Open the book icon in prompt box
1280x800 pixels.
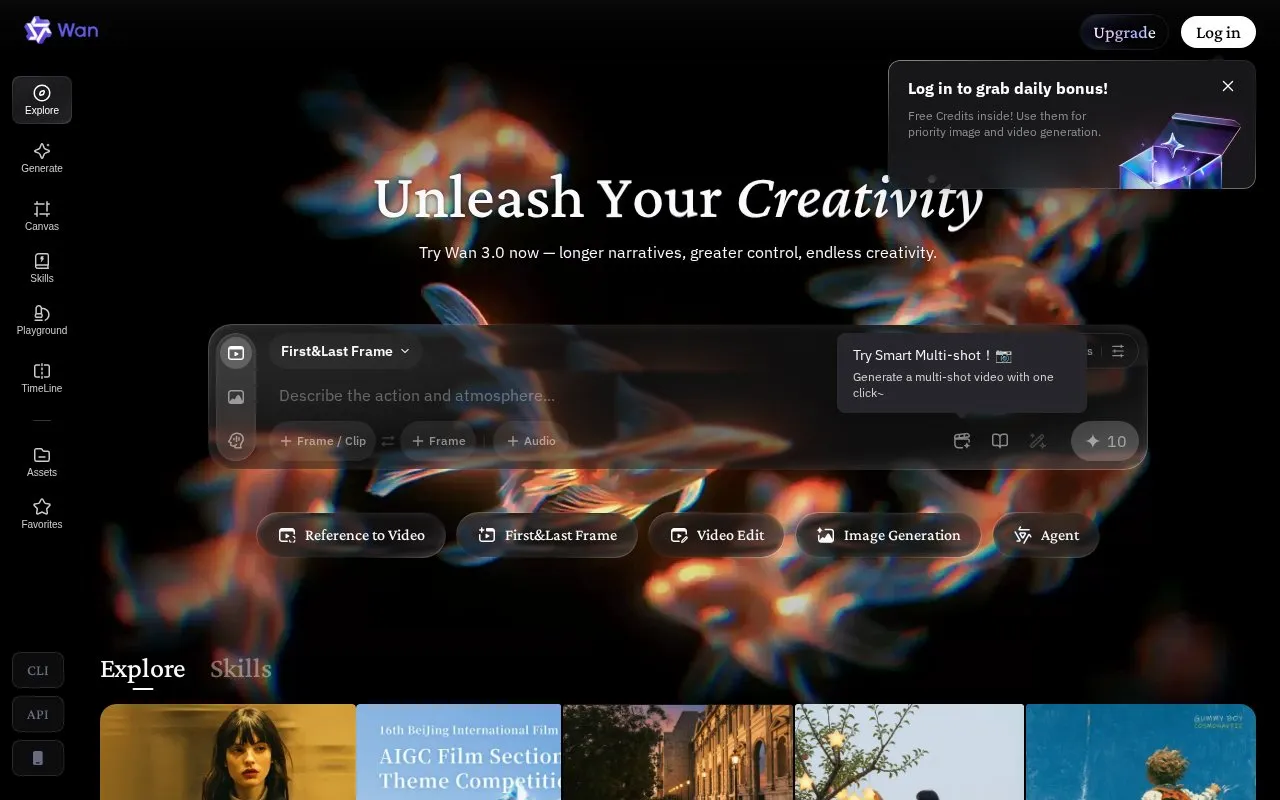(x=1000, y=441)
